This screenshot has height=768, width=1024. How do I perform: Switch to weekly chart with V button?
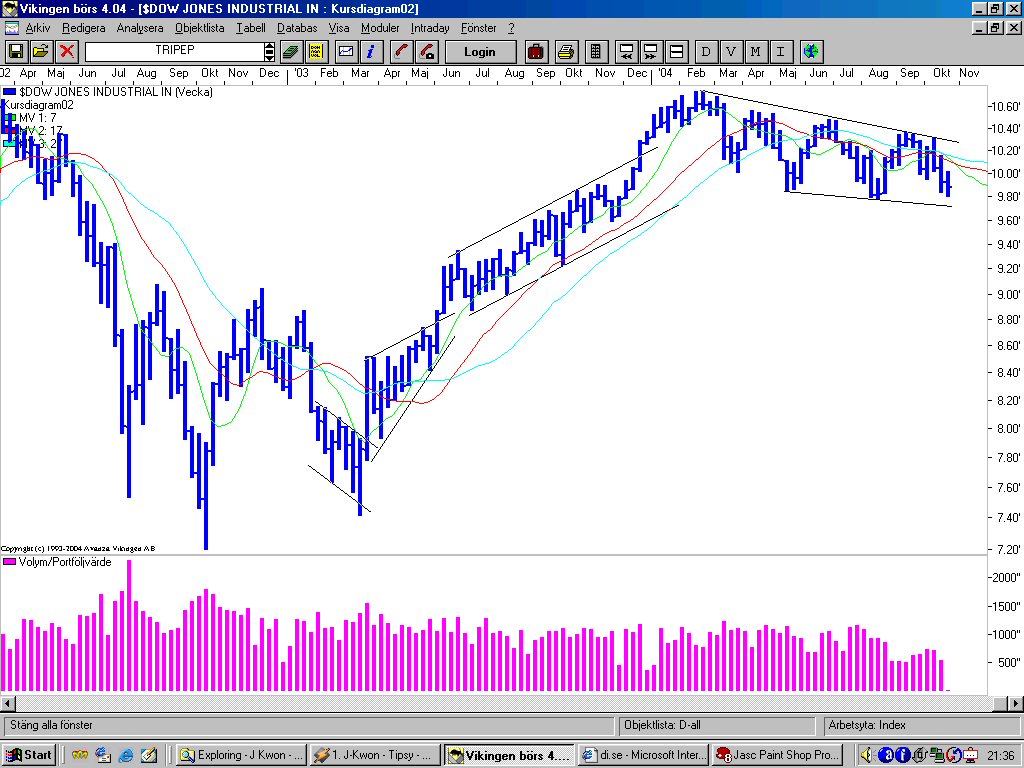tap(731, 52)
